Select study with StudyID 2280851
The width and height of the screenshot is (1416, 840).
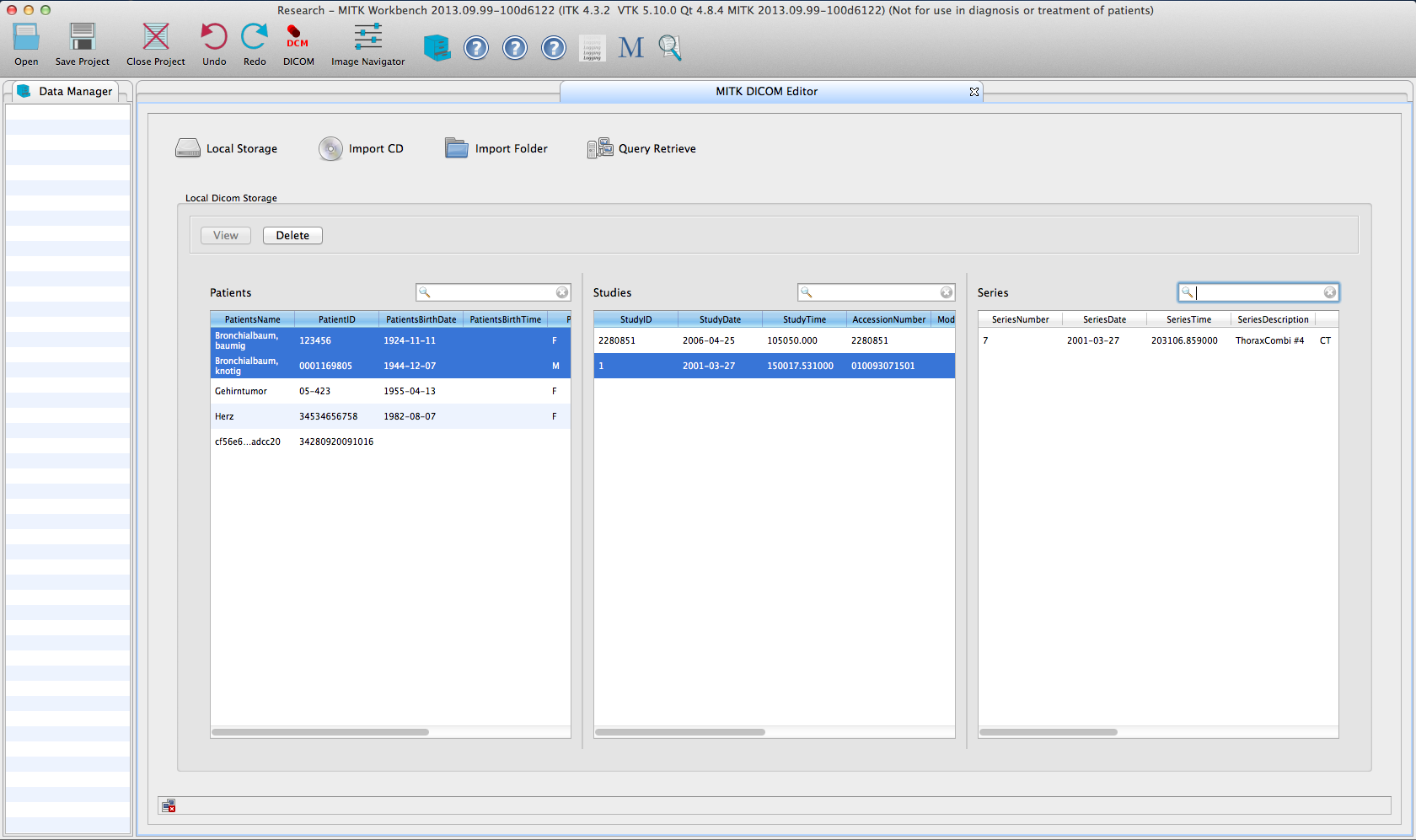click(775, 340)
